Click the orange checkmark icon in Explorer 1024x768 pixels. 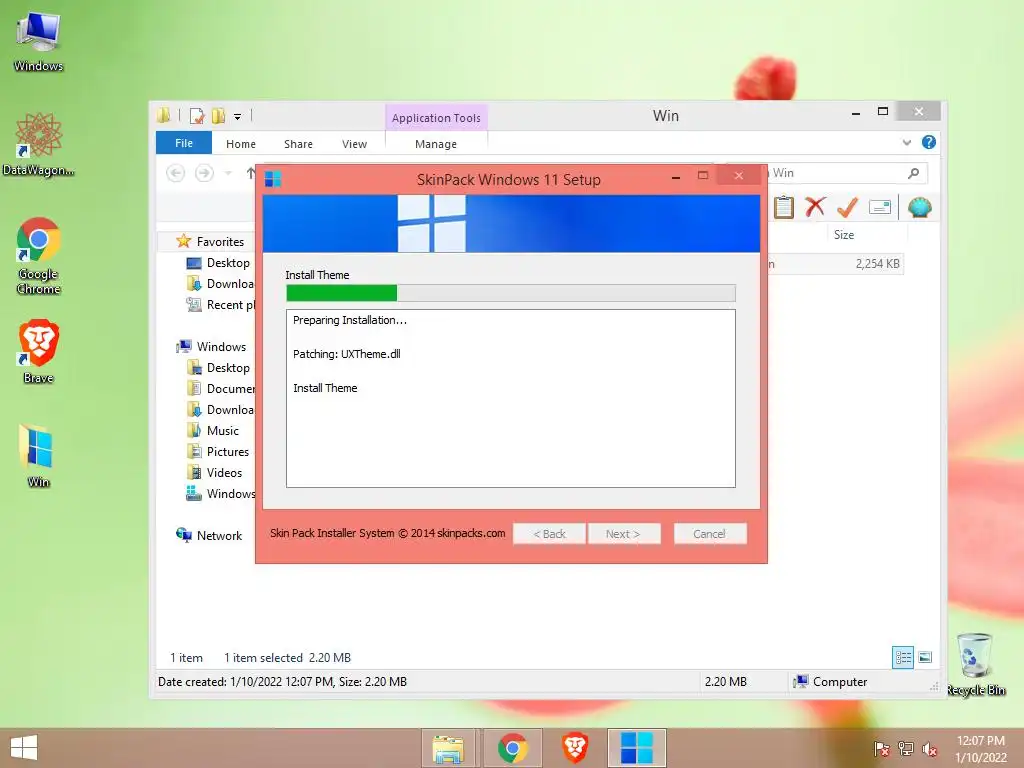coord(847,207)
